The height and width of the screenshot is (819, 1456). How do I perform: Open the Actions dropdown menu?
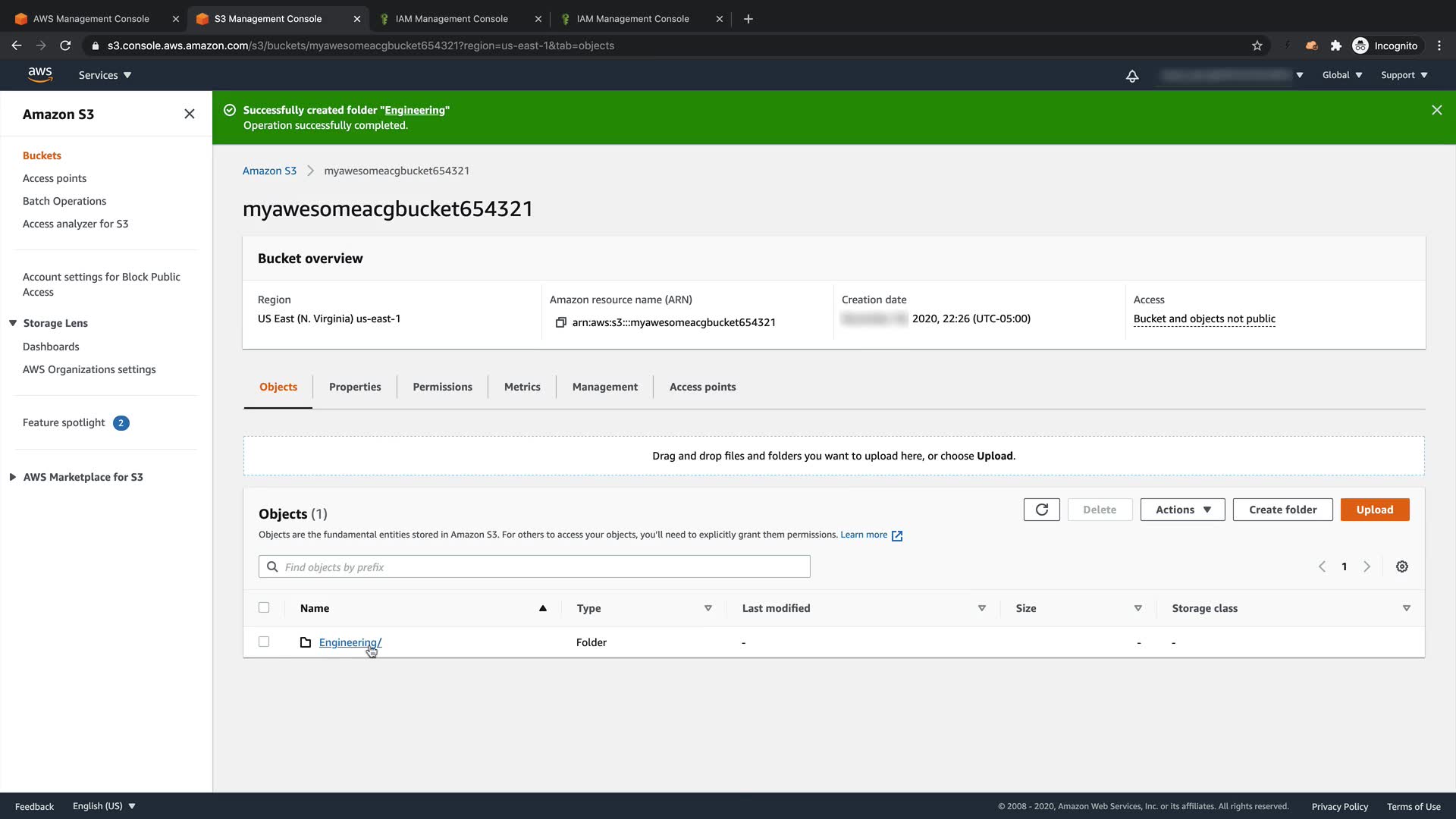pos(1181,510)
